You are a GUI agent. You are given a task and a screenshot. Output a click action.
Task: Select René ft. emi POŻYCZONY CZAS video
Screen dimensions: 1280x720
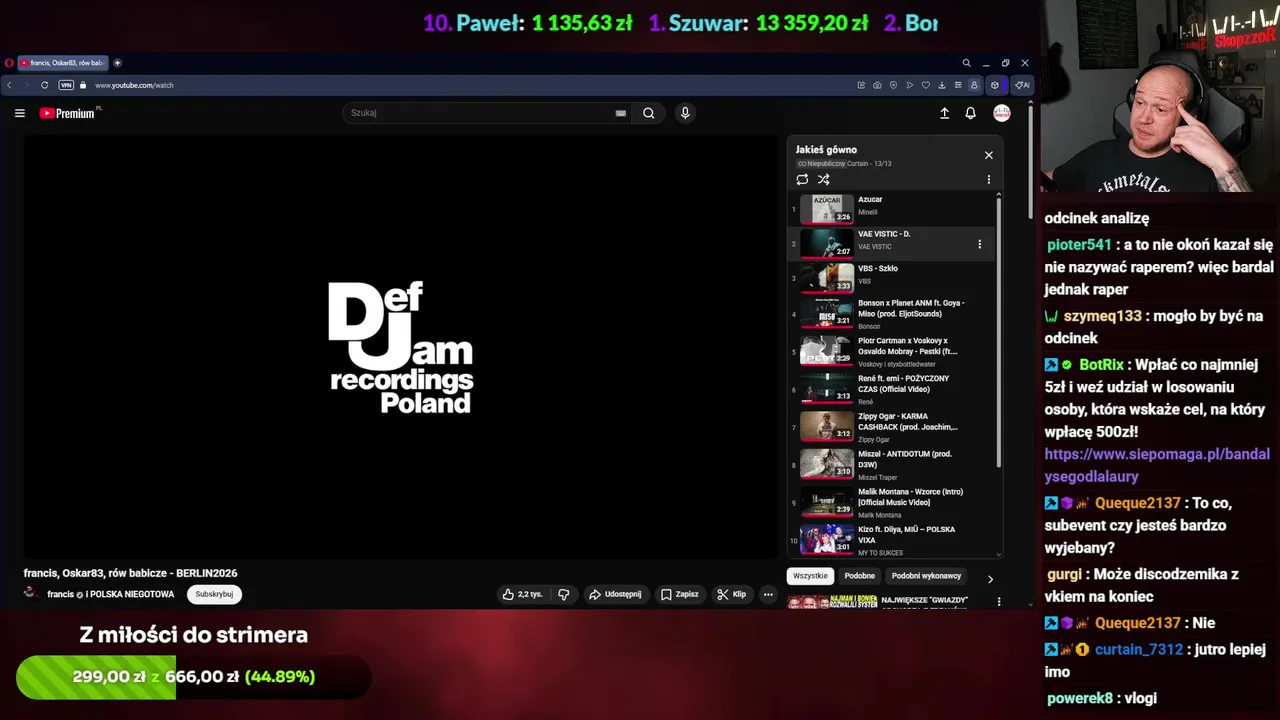[891, 390]
